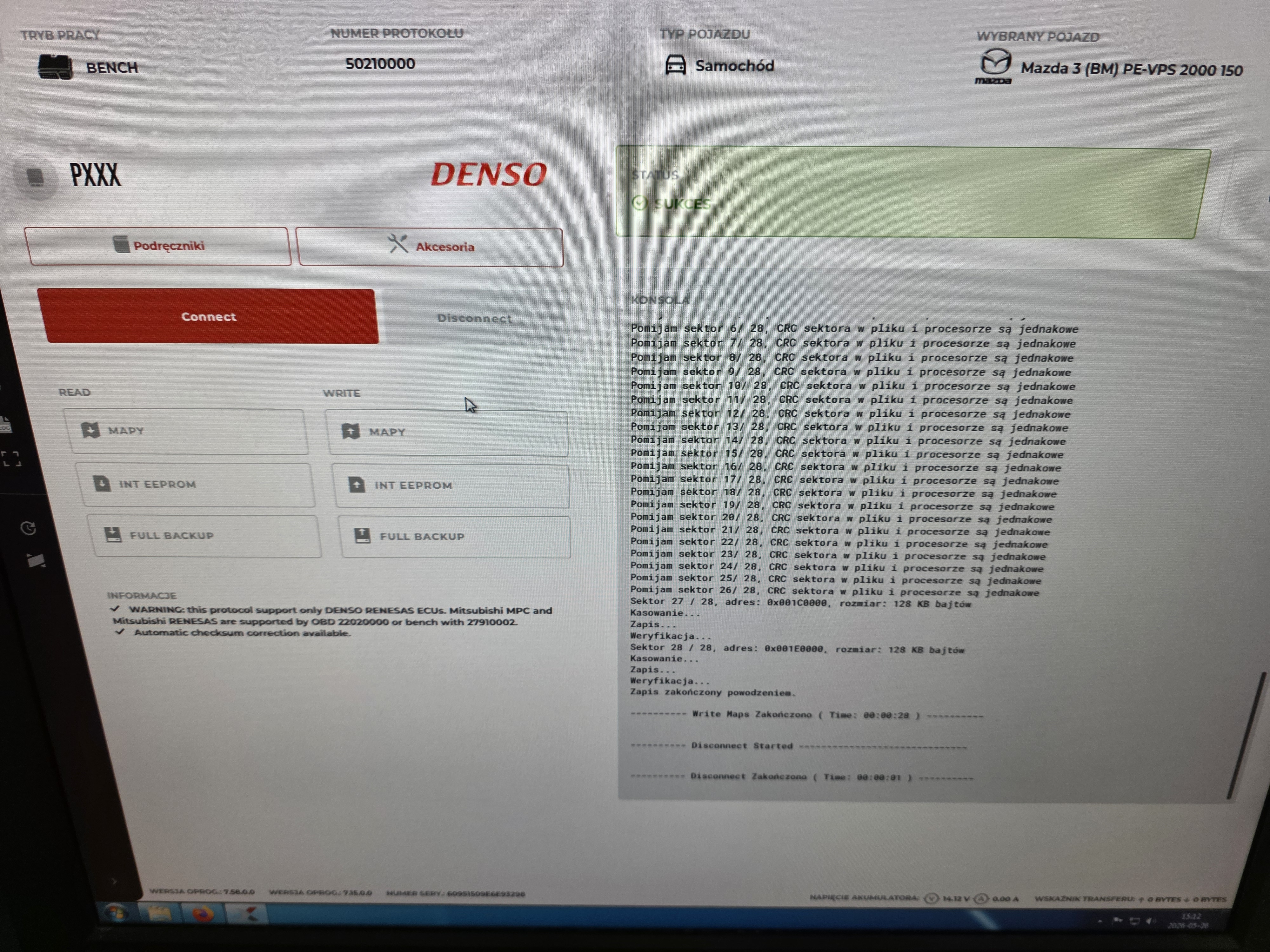Open the history clock icon in sidebar
The image size is (1270, 952).
[x=28, y=528]
